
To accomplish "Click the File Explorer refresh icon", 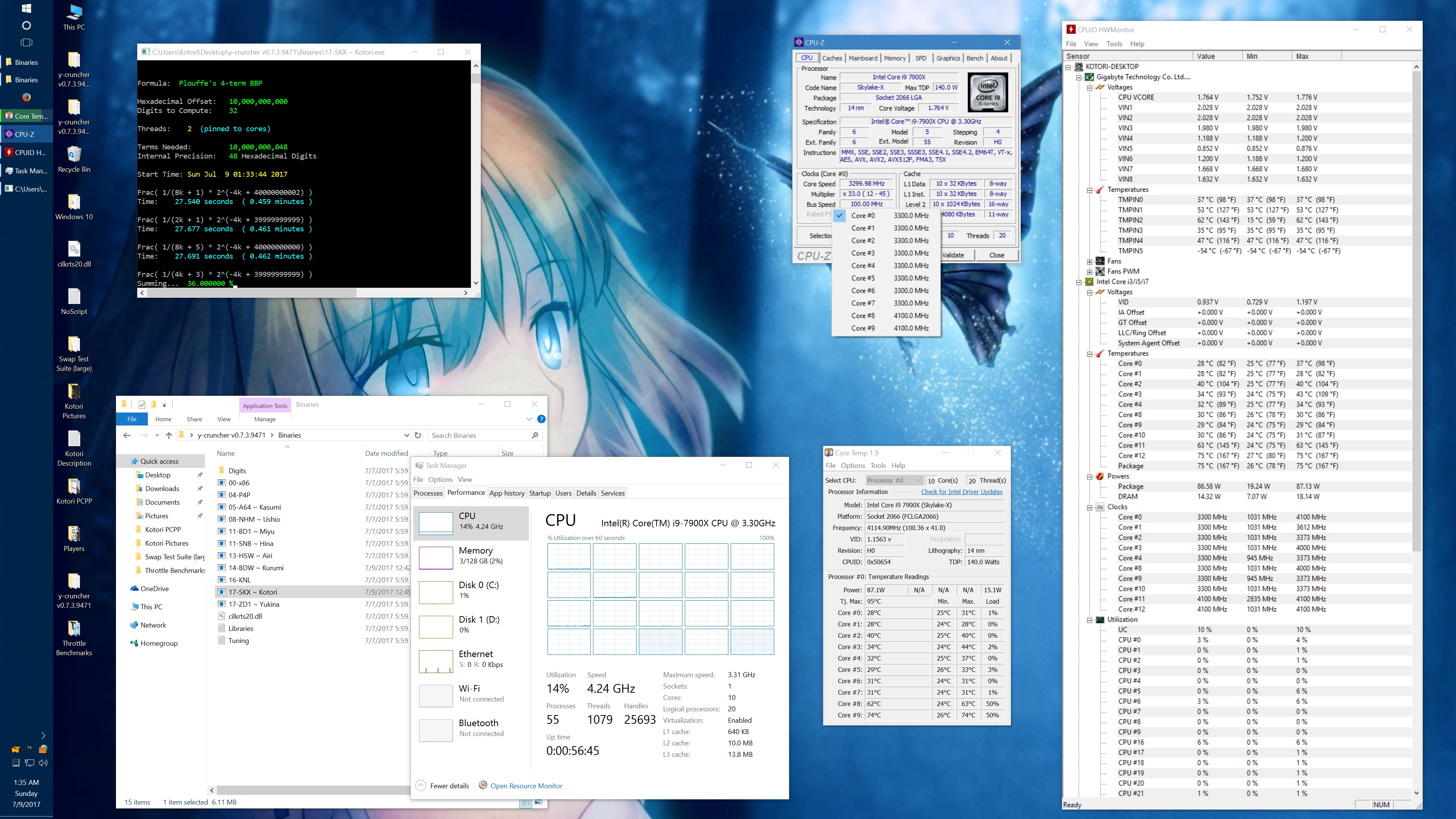I will [x=418, y=435].
